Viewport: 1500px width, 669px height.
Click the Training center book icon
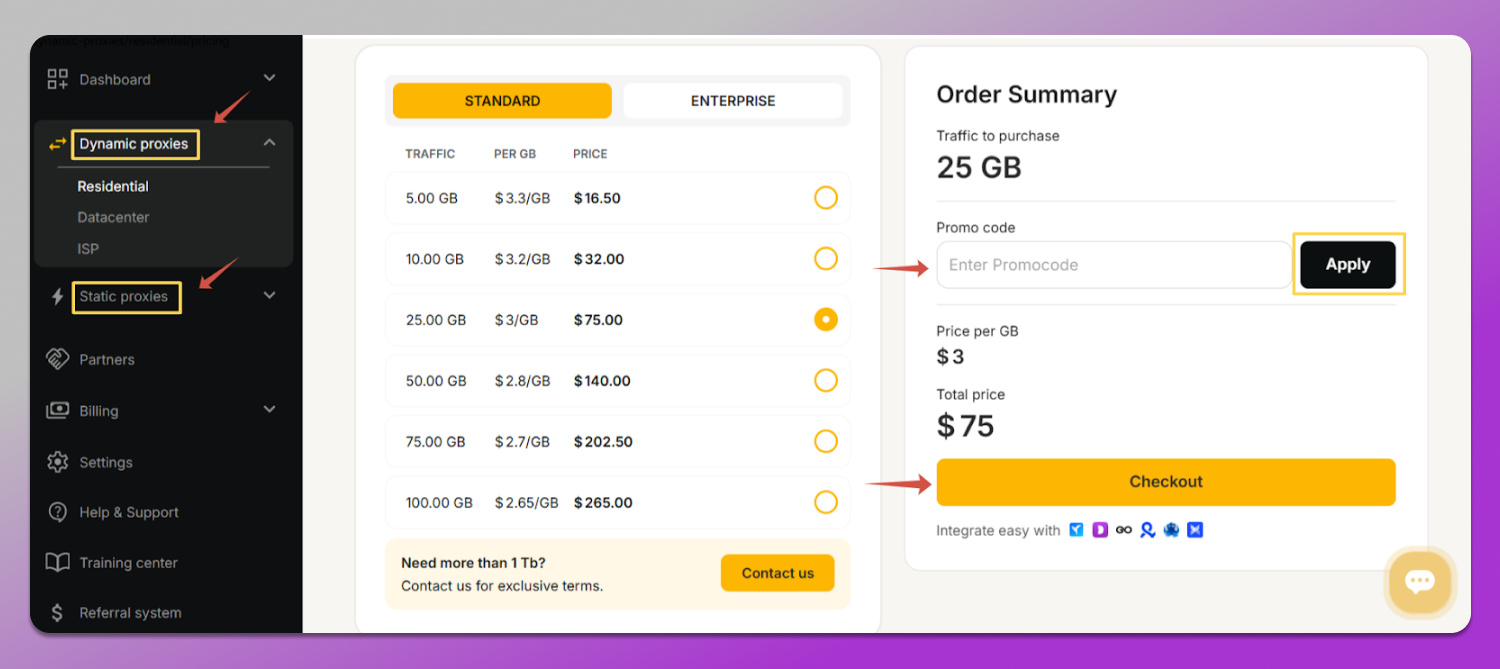click(x=58, y=562)
